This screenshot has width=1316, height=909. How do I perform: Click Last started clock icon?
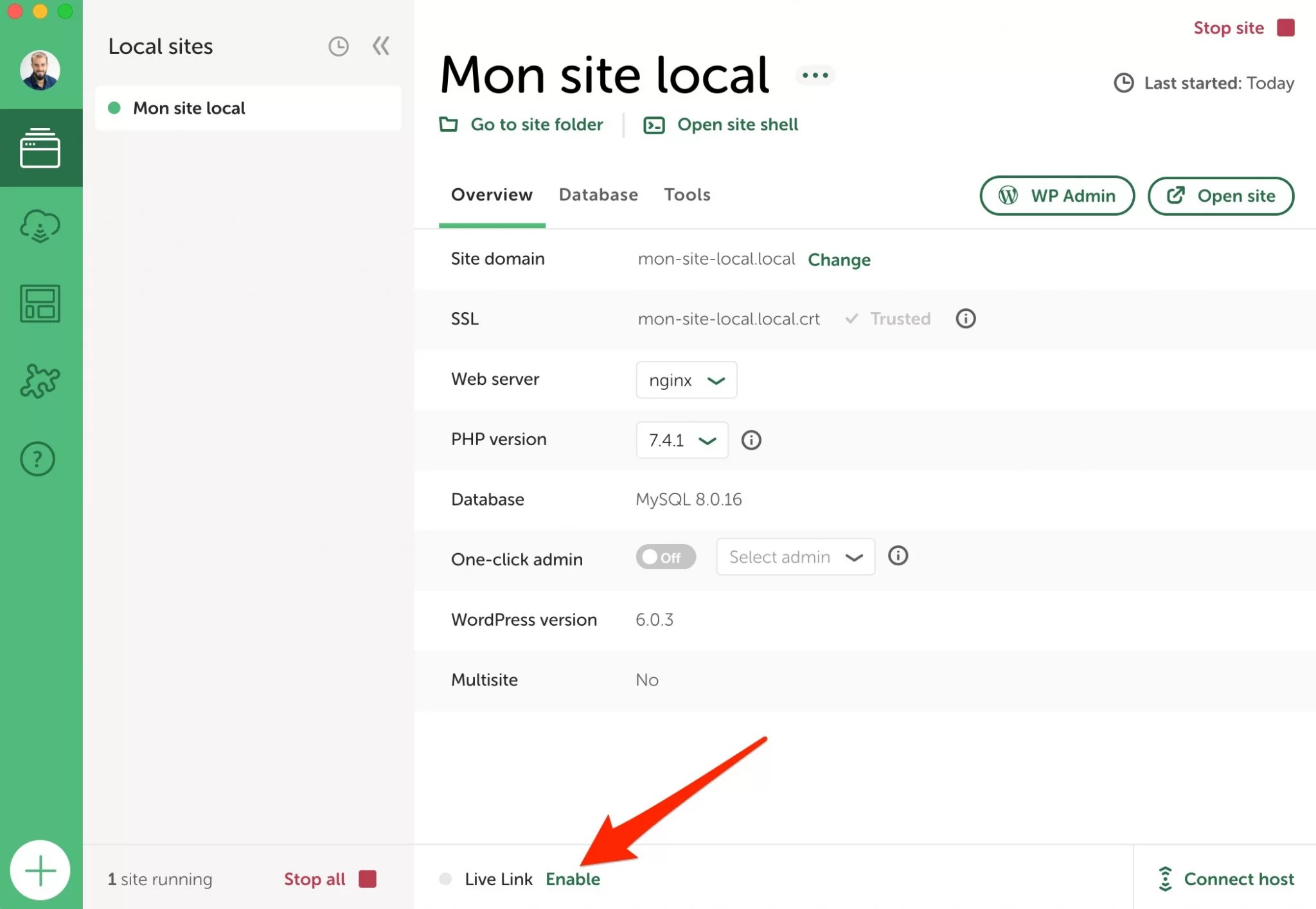(x=1124, y=83)
